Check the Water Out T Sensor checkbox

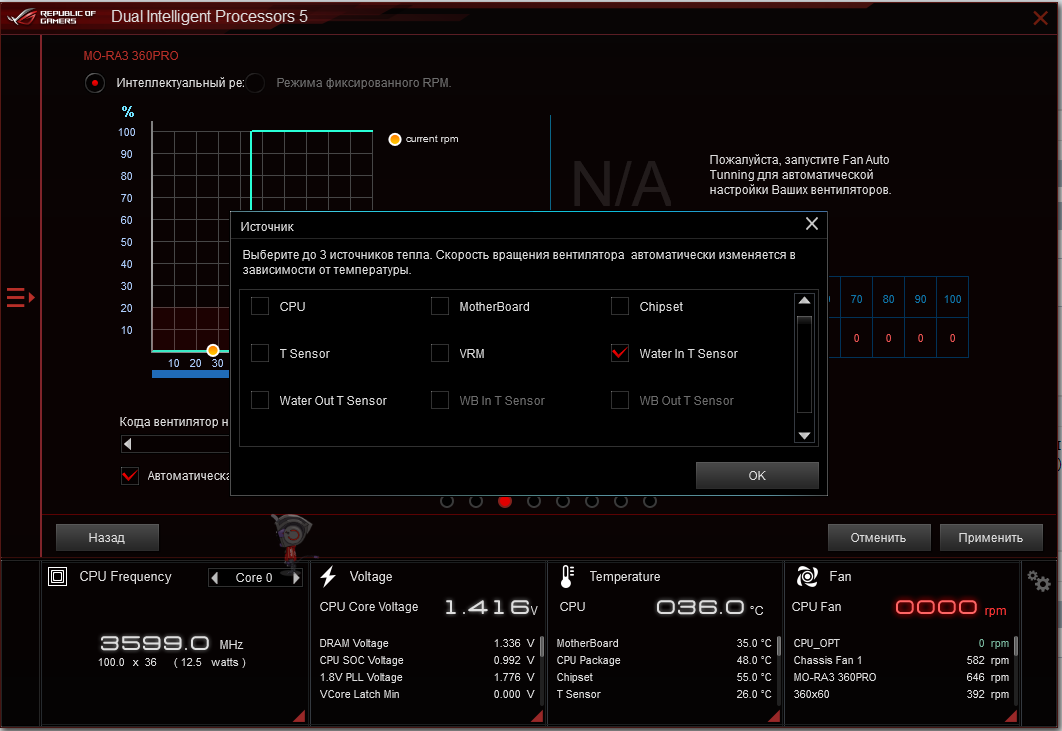[x=260, y=400]
